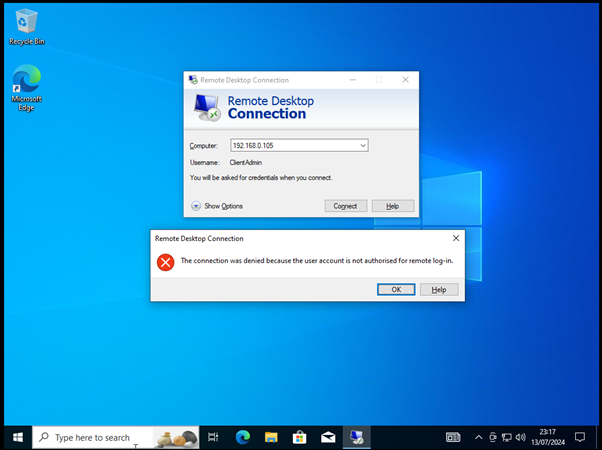The height and width of the screenshot is (450, 602).
Task: Show hidden system tray icons
Action: tap(478, 437)
